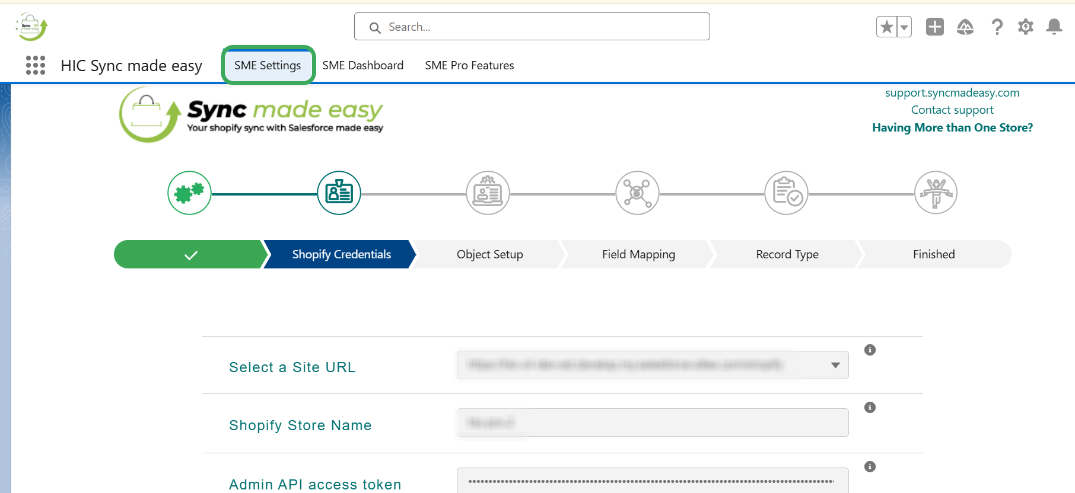
Task: Go to completed green checkmark step
Action: 191,254
